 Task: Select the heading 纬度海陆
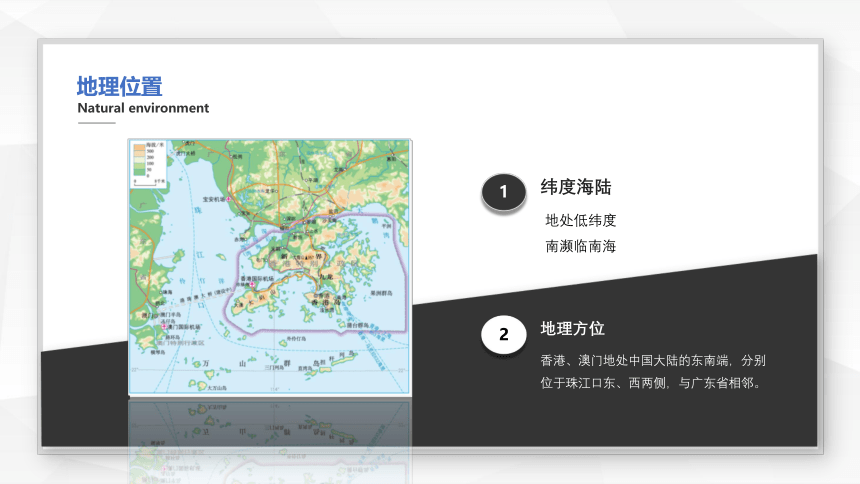(576, 187)
